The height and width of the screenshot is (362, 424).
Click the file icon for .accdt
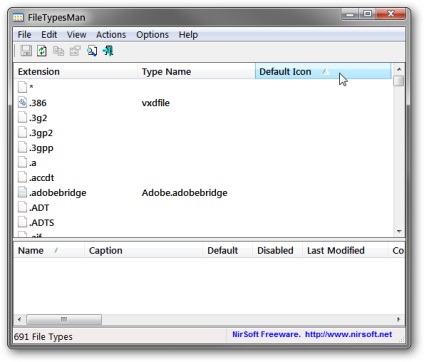pos(22,177)
